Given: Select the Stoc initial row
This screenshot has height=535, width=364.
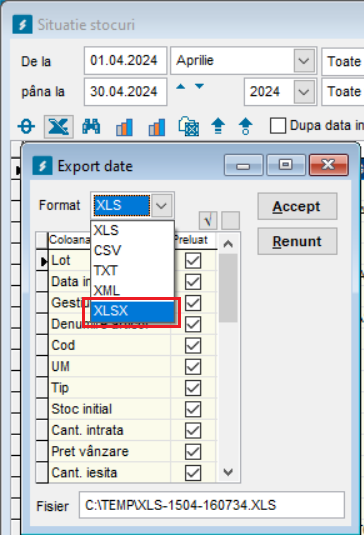Looking at the screenshot, I should coord(109,409).
